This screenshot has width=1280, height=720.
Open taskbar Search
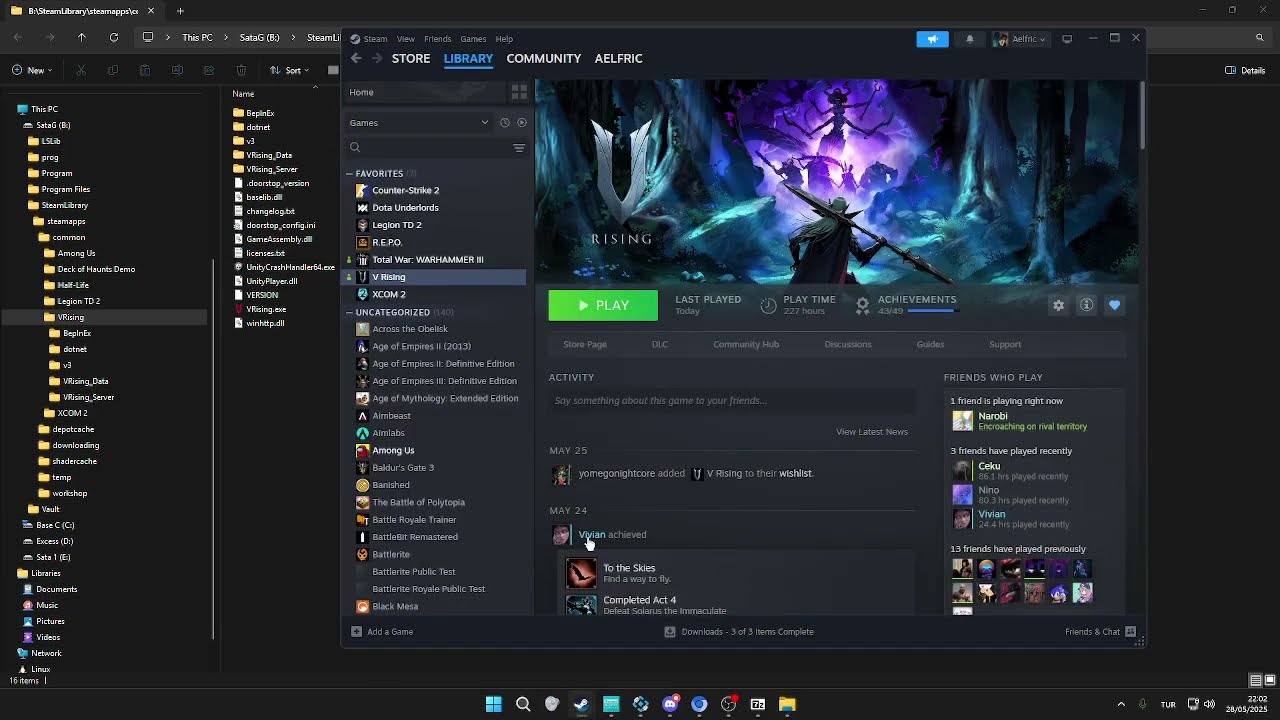(522, 704)
